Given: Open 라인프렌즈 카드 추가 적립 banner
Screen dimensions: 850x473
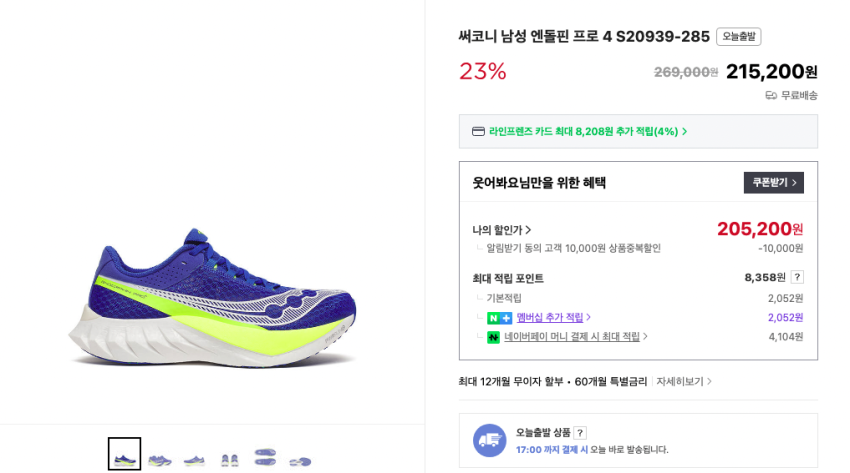Looking at the screenshot, I should pos(583,131).
